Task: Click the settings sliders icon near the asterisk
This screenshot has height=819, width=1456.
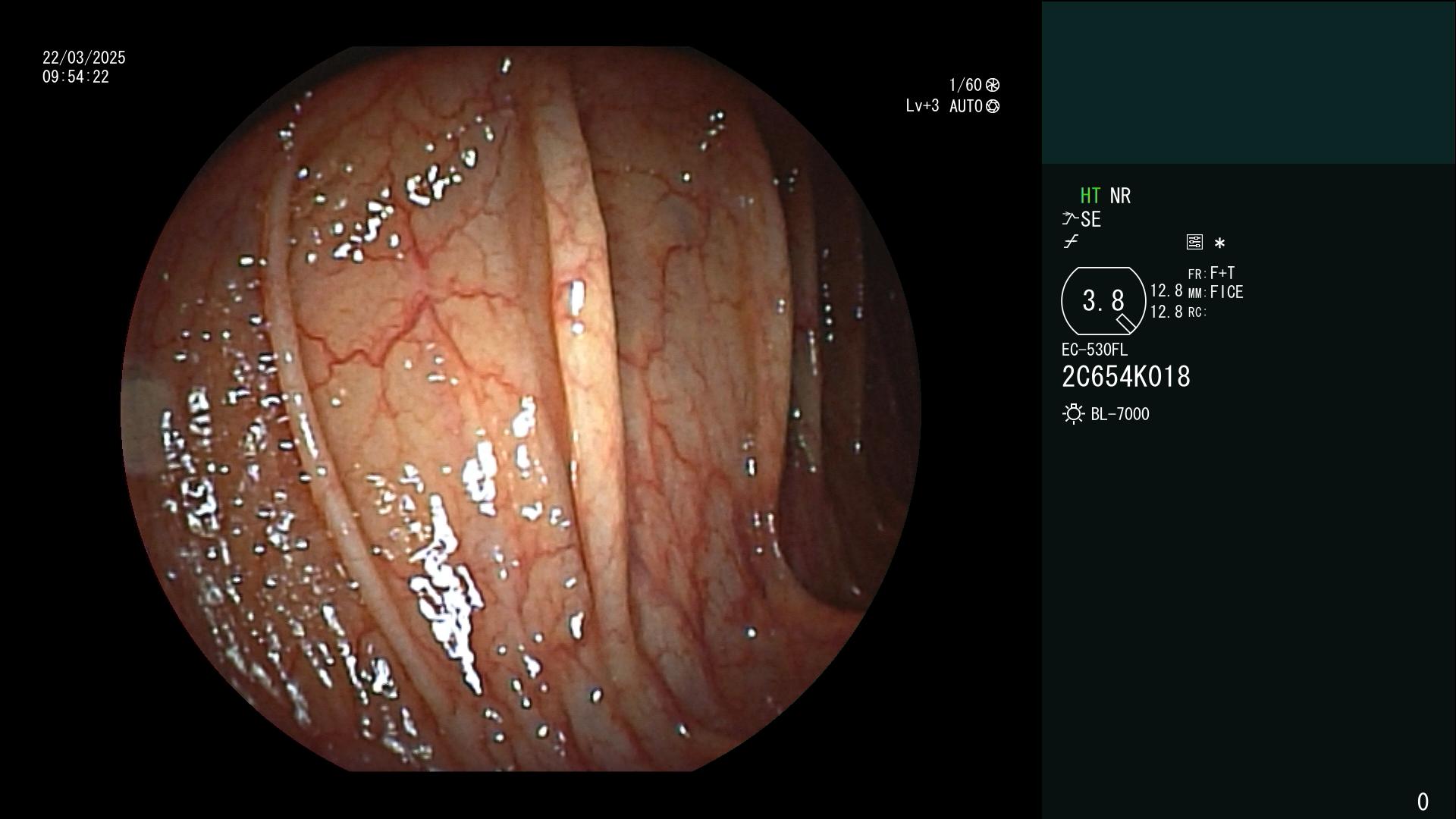Action: click(x=1194, y=243)
